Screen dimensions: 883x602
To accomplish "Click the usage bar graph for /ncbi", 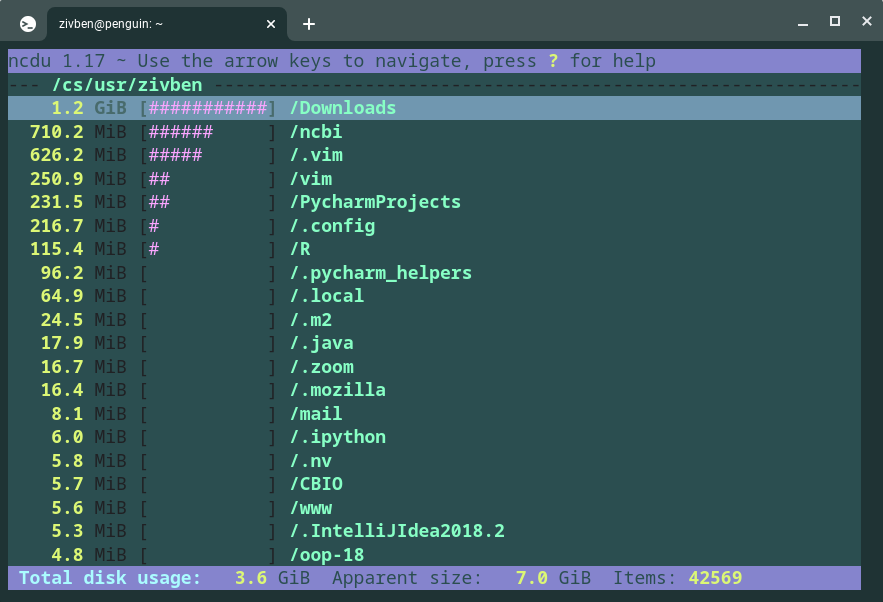I will (x=208, y=132).
